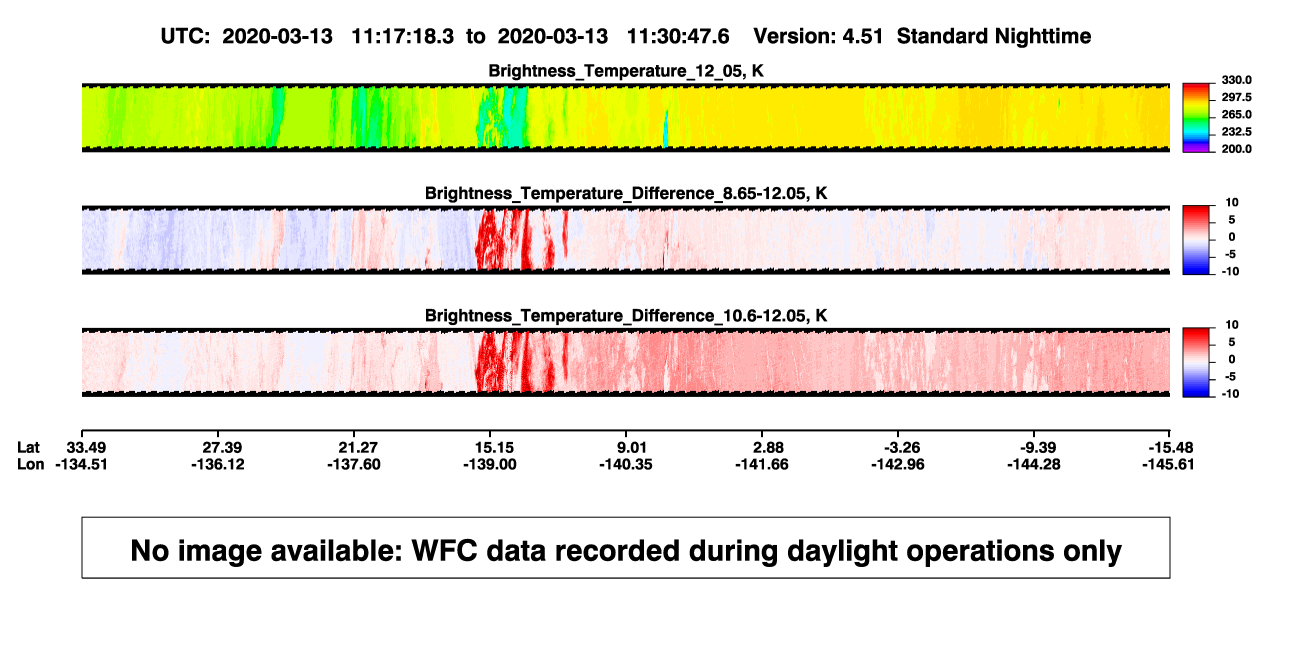
Task: Click the 12.05 brightness temperature image strip
Action: (626, 117)
